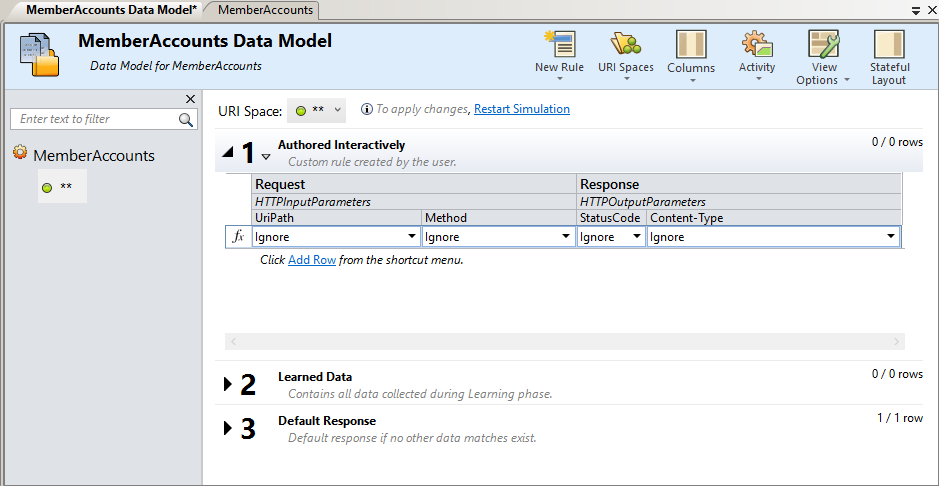Close the left filter panel
Screen dimensions: 939x486
coord(191,99)
